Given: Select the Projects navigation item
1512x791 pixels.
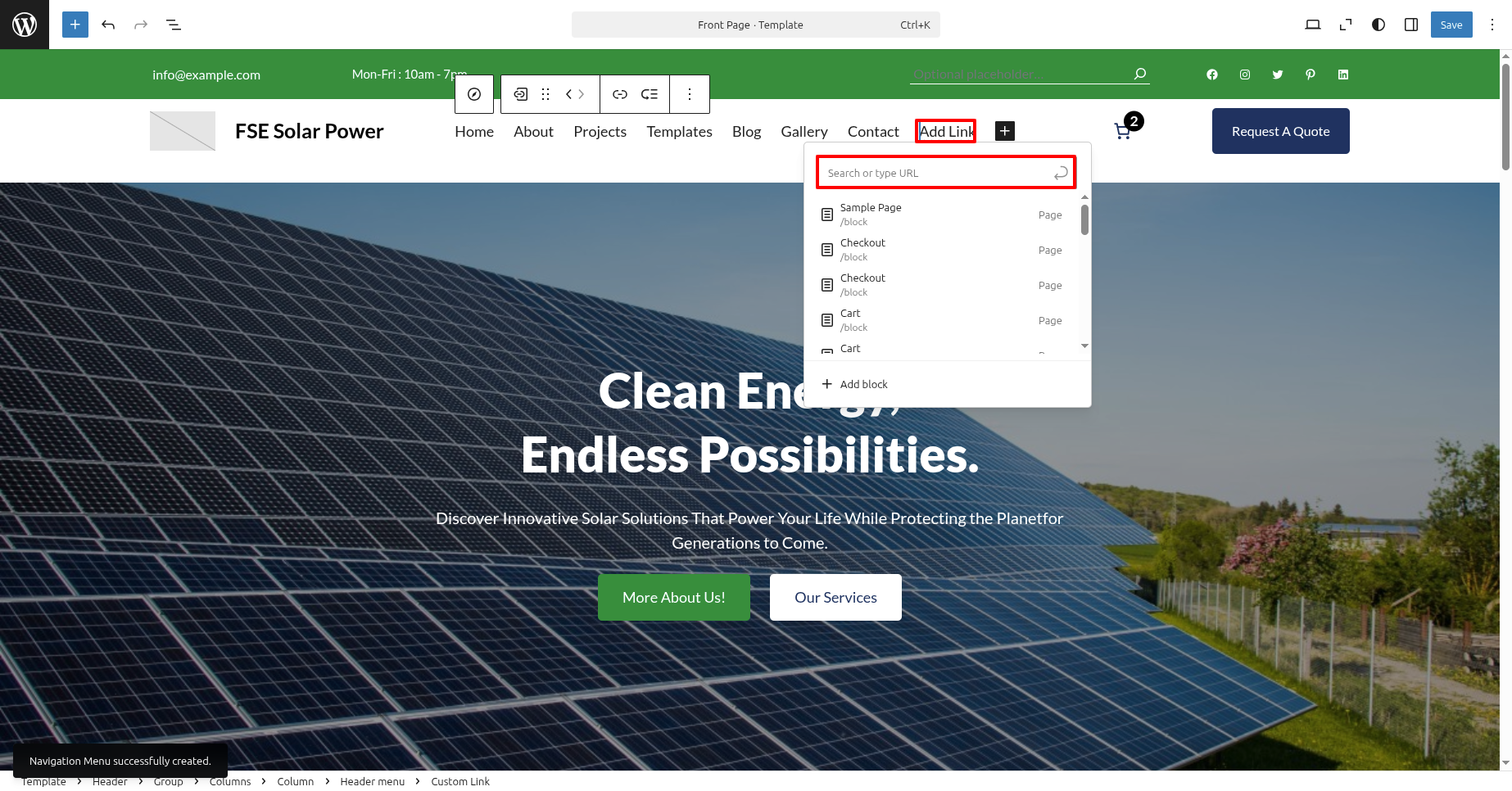Looking at the screenshot, I should click(600, 132).
